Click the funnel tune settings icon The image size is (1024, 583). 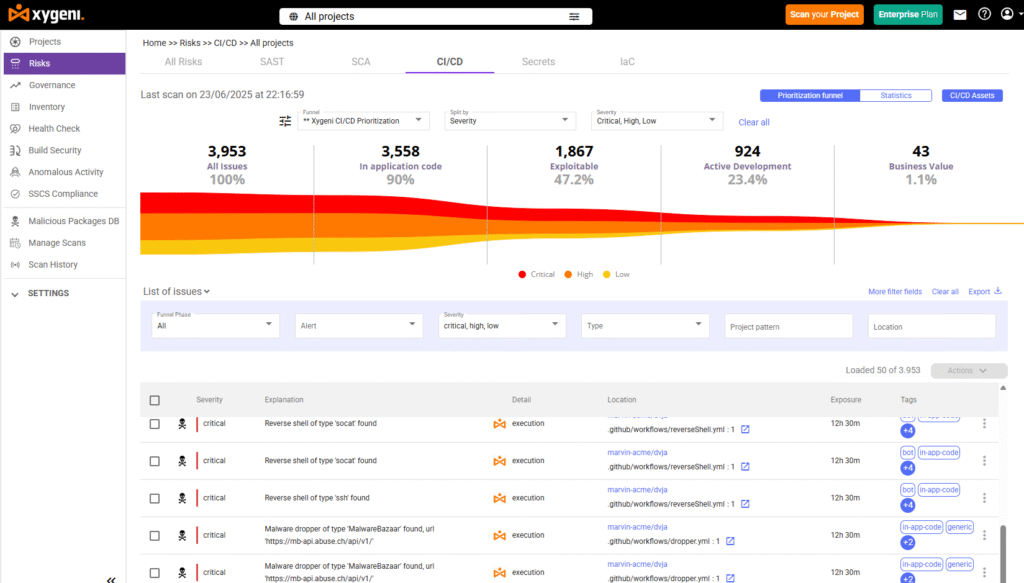(x=285, y=121)
